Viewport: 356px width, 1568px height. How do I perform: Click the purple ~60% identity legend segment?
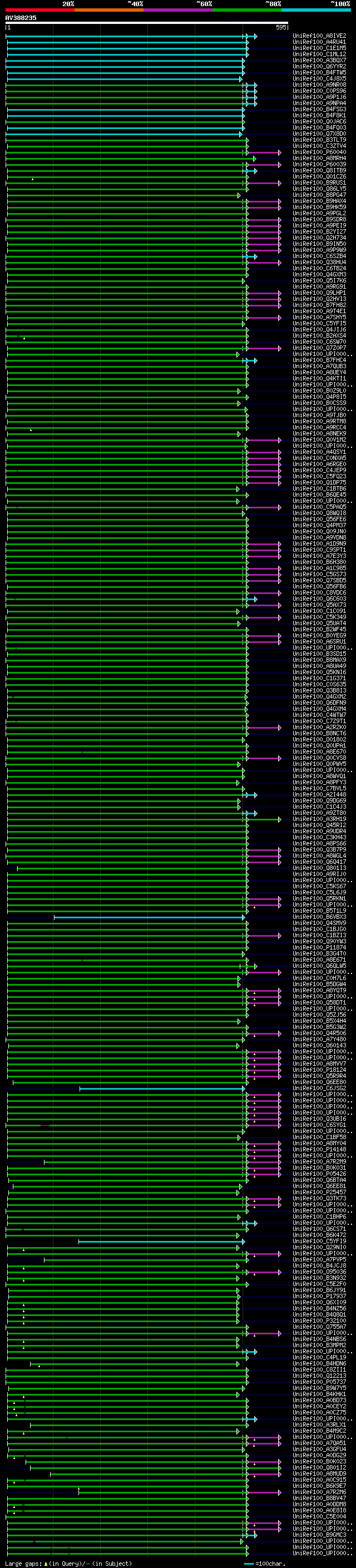179,10
